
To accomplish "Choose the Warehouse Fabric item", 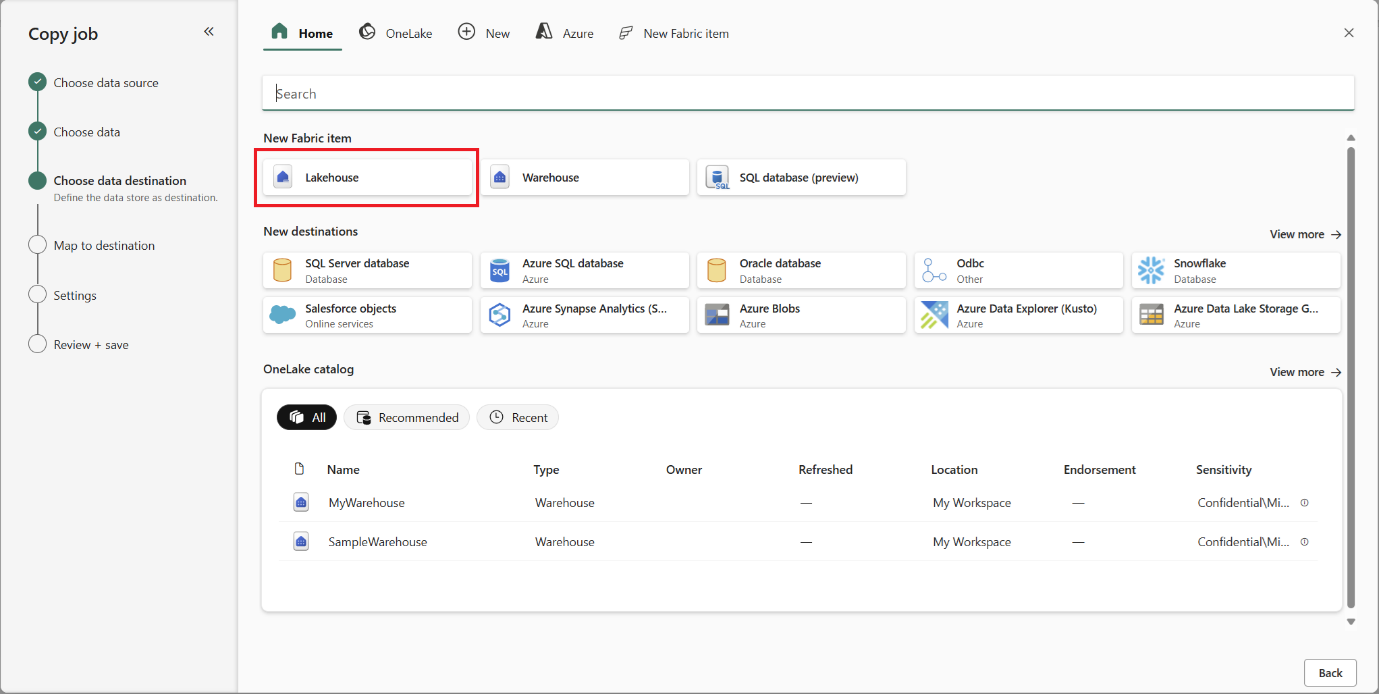I will coord(584,177).
